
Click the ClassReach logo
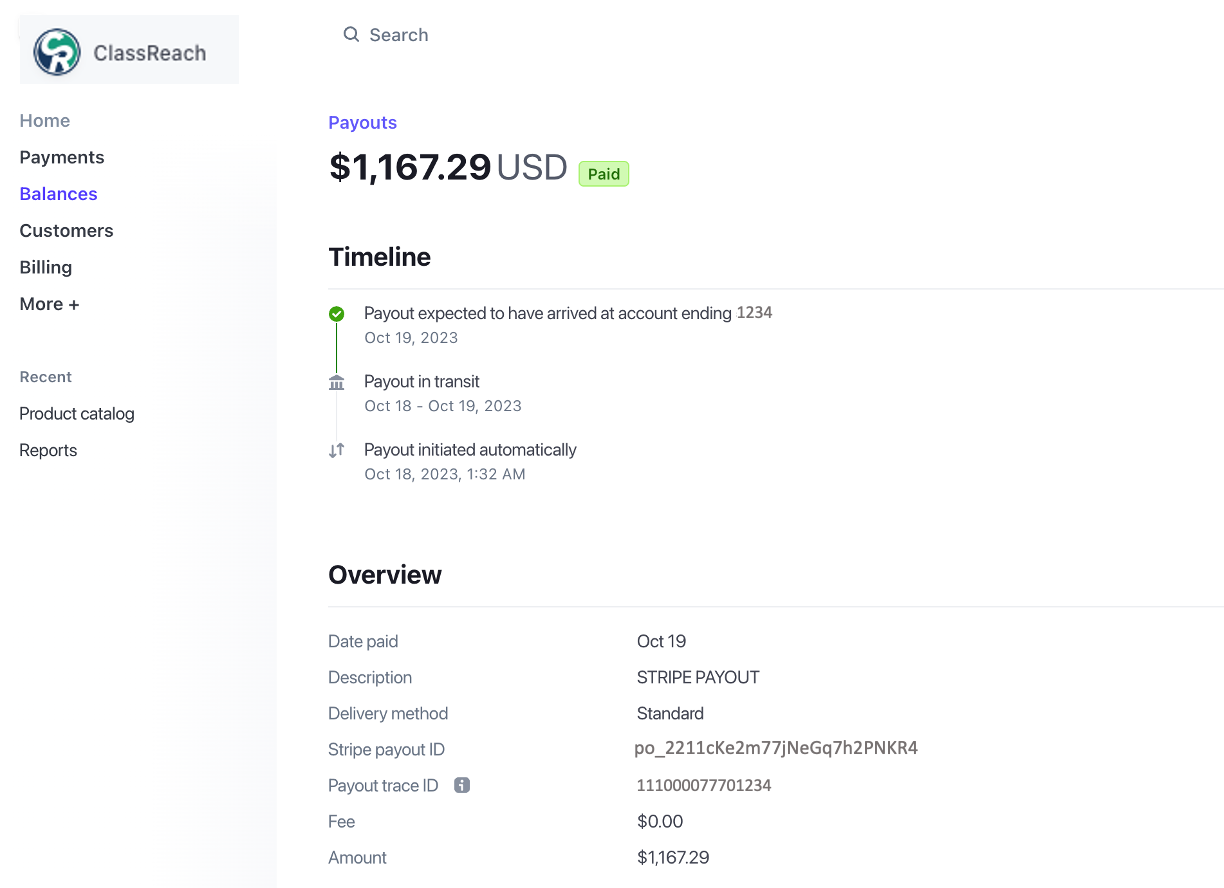128,49
